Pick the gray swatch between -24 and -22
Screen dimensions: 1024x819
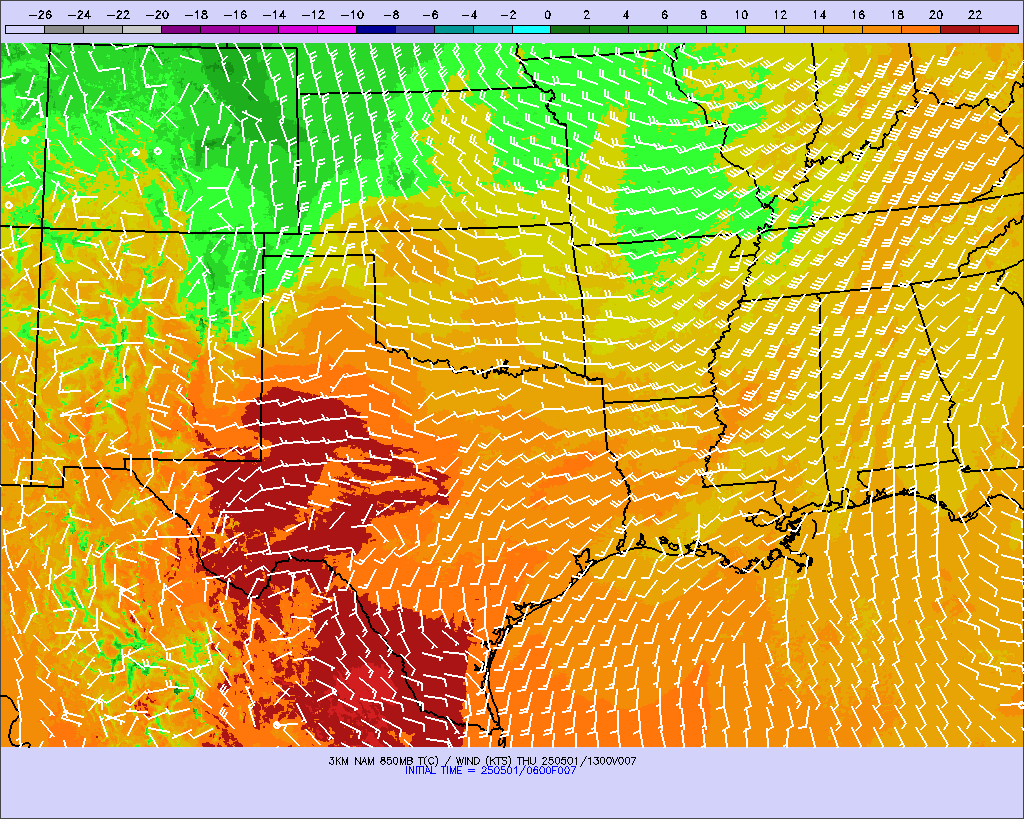[x=103, y=29]
